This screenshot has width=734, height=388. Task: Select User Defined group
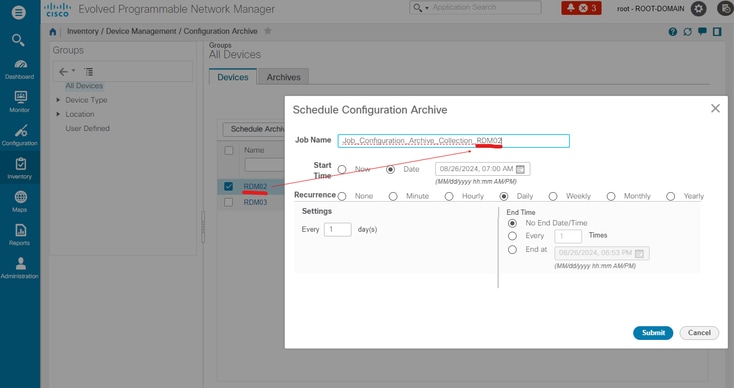click(x=87, y=128)
